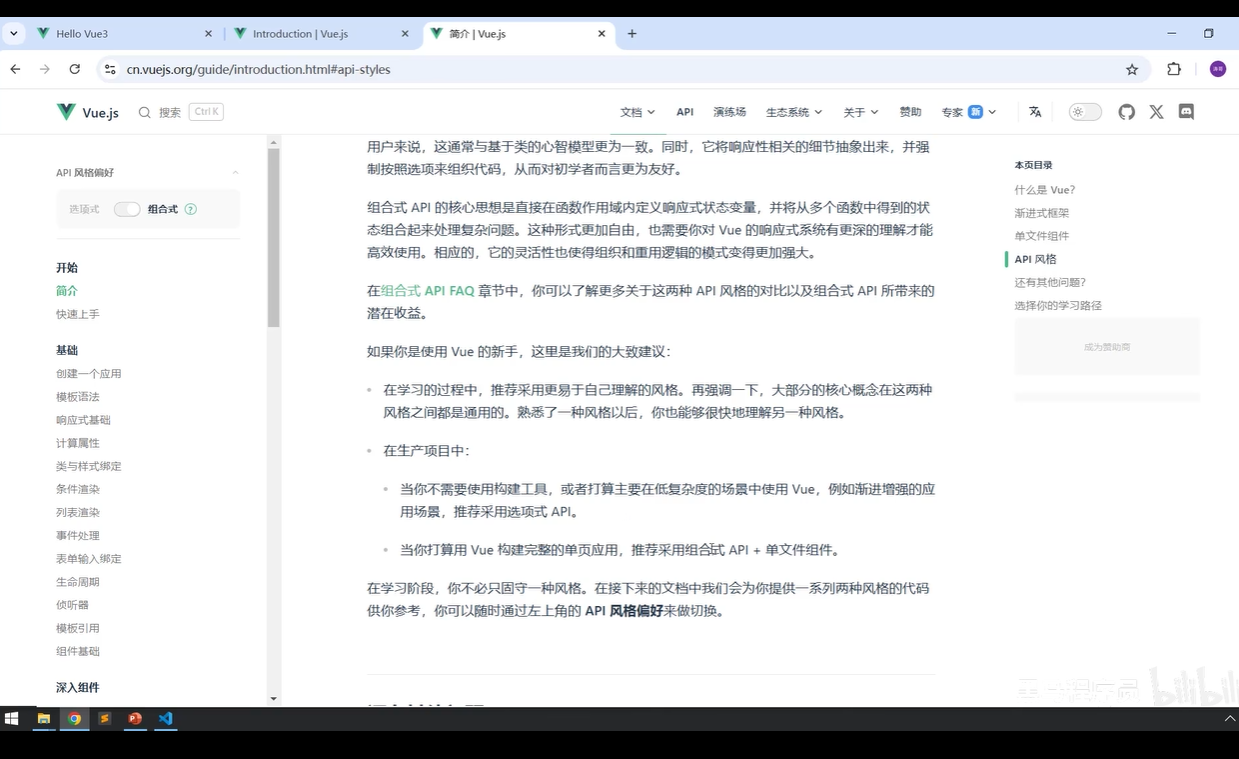The height and width of the screenshot is (759, 1239).
Task: Expand the 生态系统 dropdown menu
Action: 794,112
